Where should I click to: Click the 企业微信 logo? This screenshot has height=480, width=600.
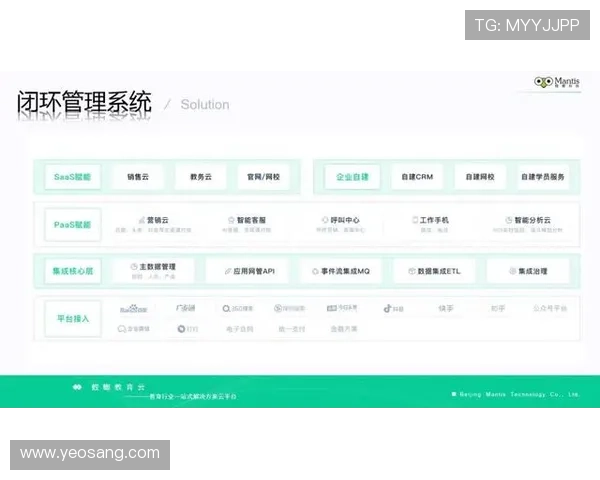(x=134, y=329)
